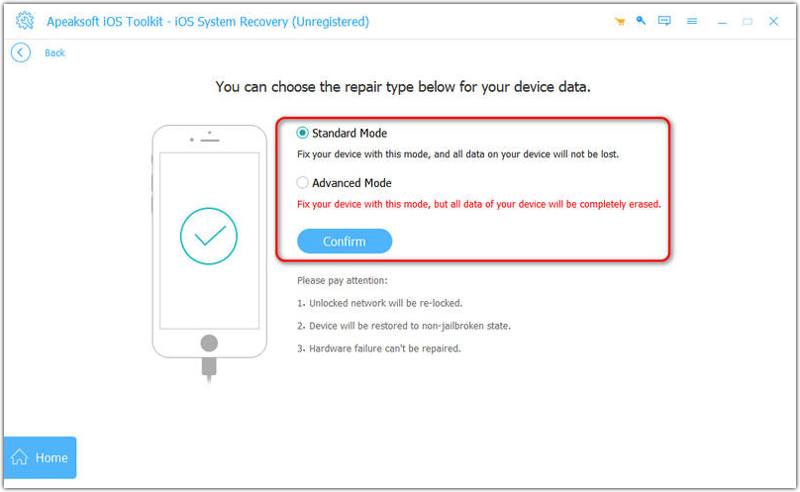The image size is (800, 492).
Task: Open the hamburger menu in title bar
Action: click(689, 21)
